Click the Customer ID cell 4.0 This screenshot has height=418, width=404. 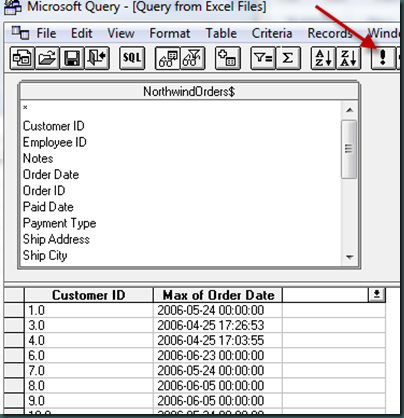tap(89, 340)
